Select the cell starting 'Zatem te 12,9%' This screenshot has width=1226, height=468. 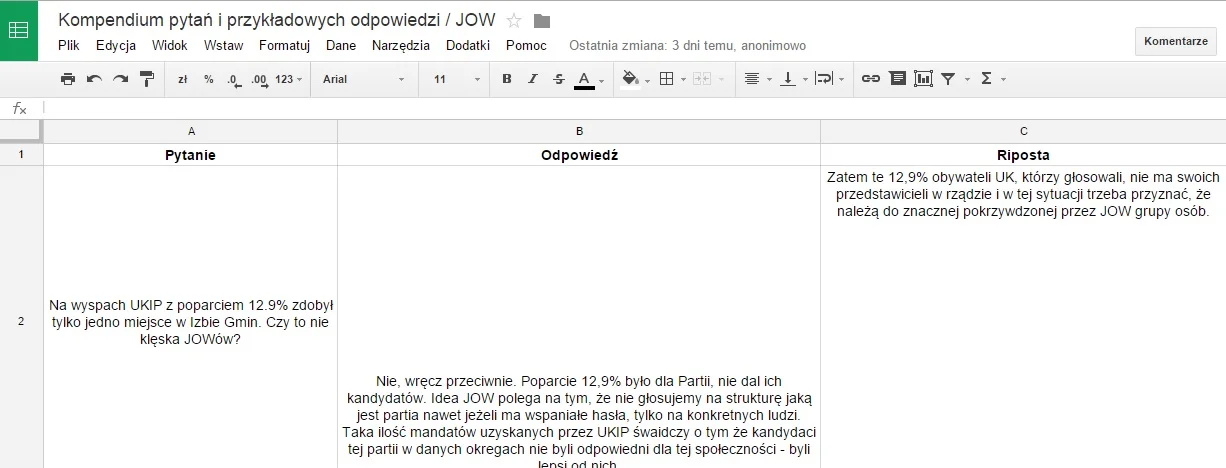tap(1023, 317)
